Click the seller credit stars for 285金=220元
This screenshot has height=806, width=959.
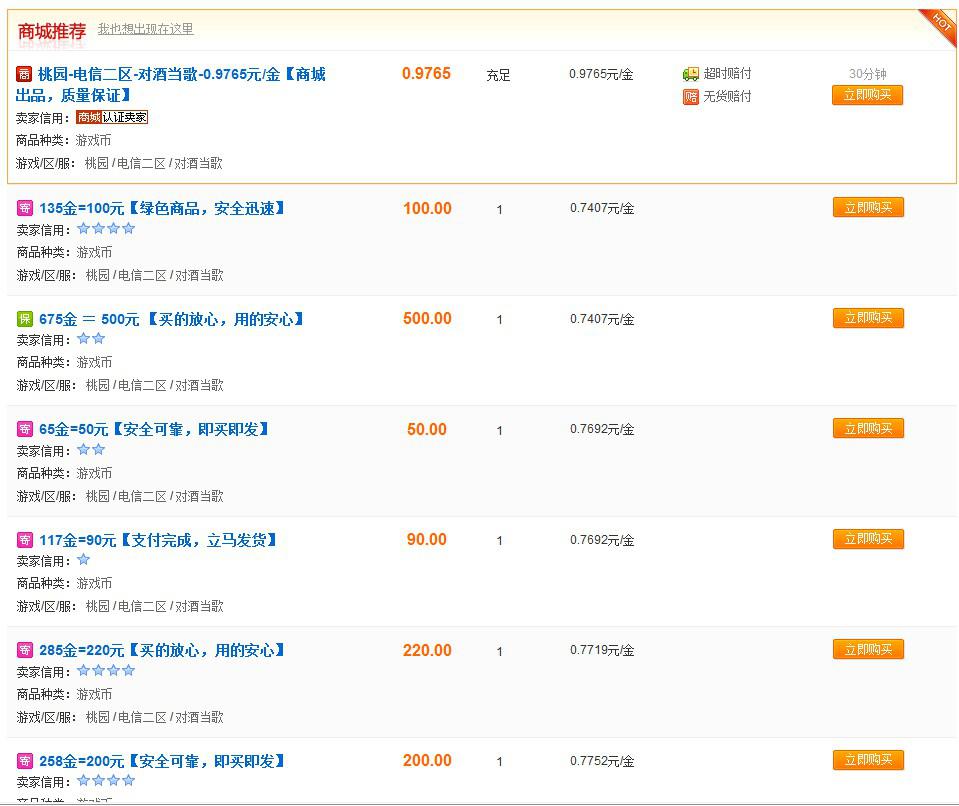[106, 670]
